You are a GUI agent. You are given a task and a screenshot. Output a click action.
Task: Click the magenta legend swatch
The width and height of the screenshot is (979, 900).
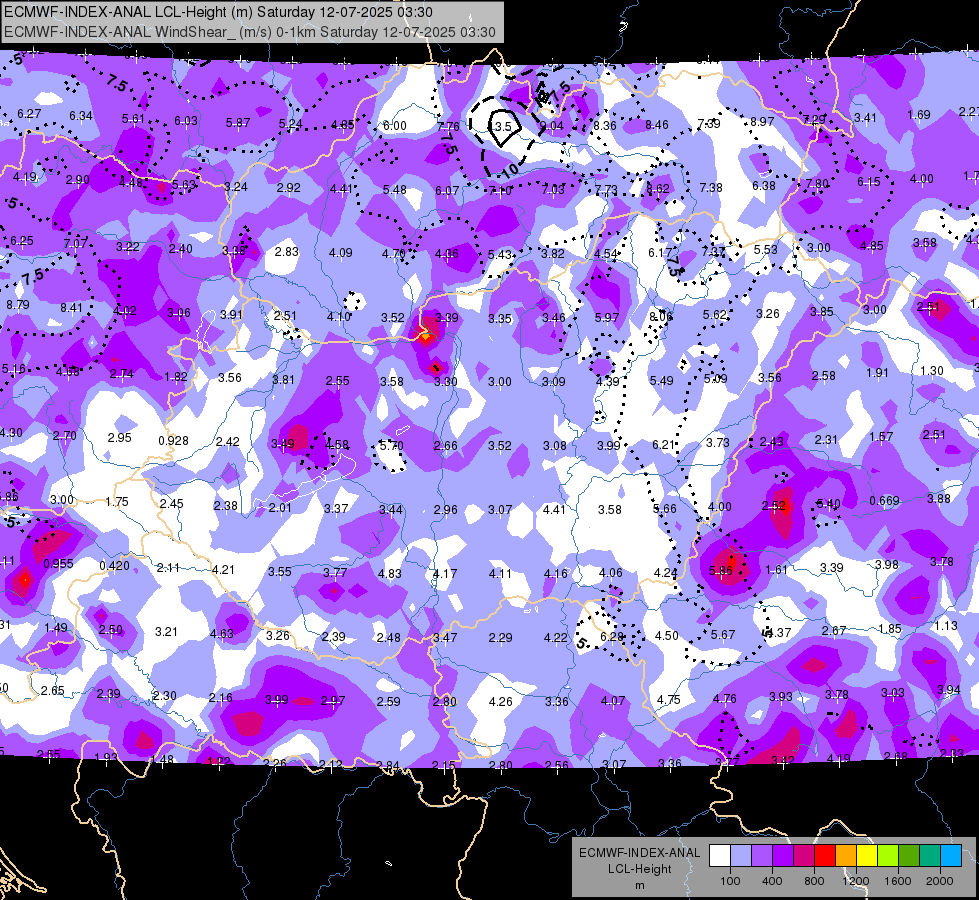804,856
